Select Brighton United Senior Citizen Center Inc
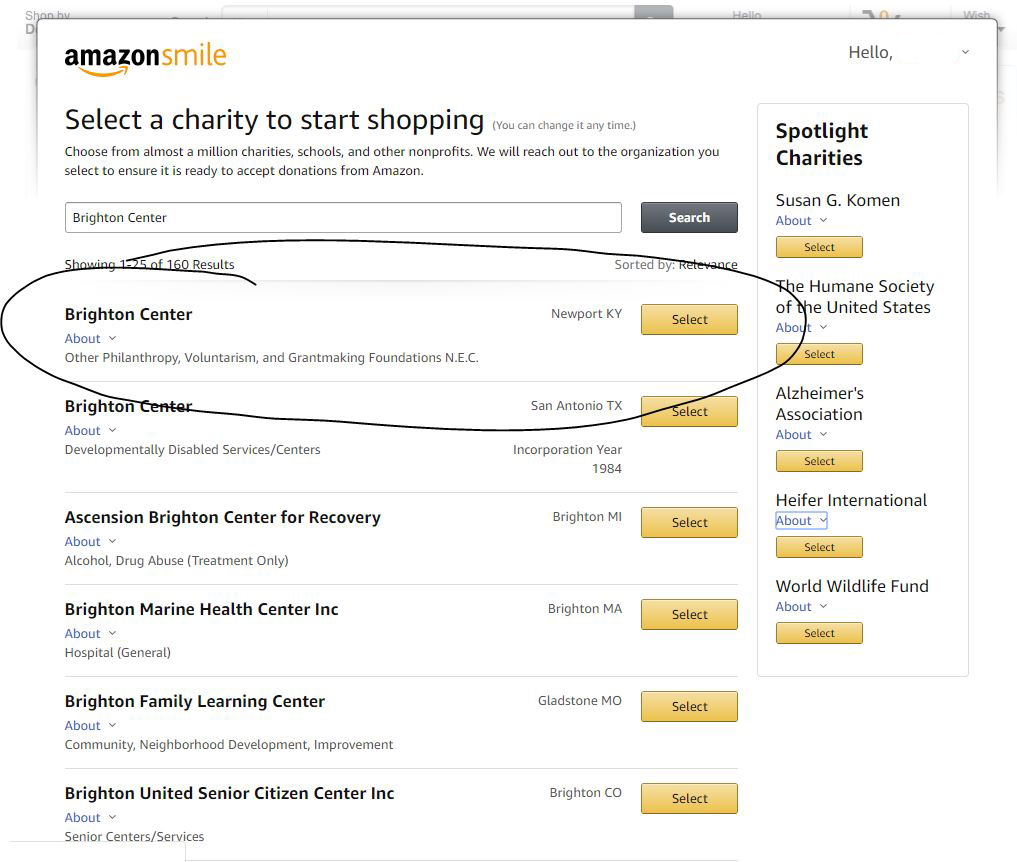 [x=689, y=799]
